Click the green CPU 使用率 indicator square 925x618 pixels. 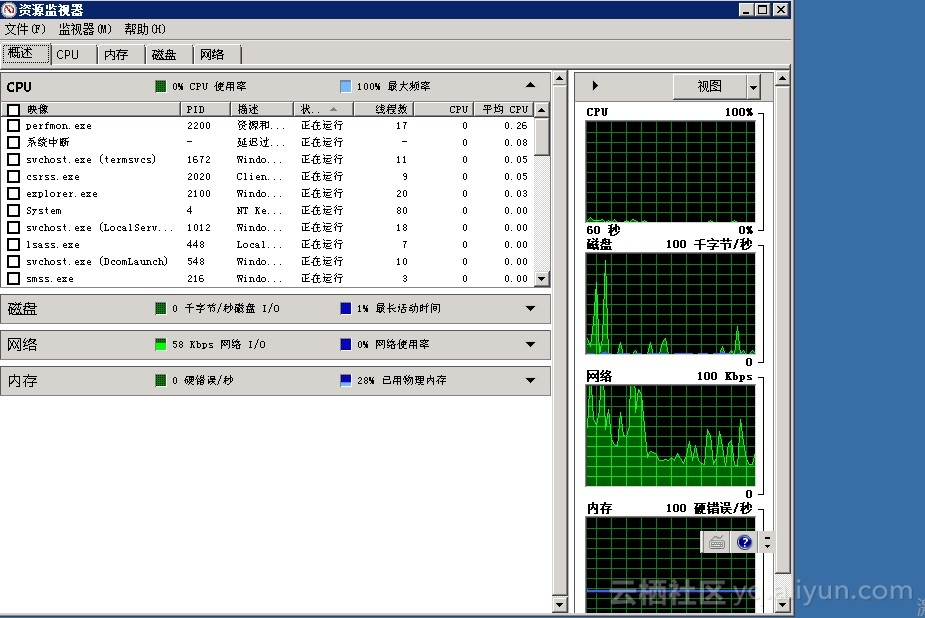point(160,86)
